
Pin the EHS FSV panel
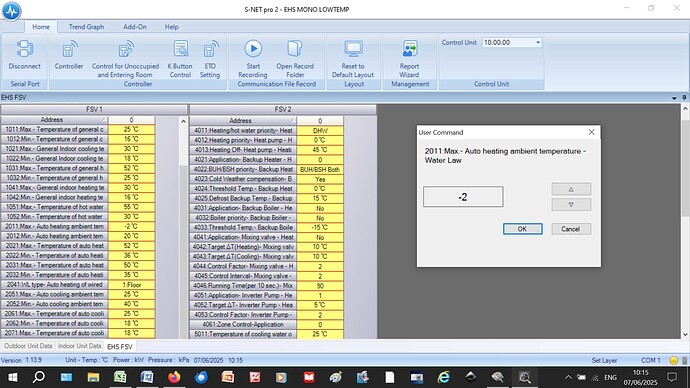[x=684, y=98]
